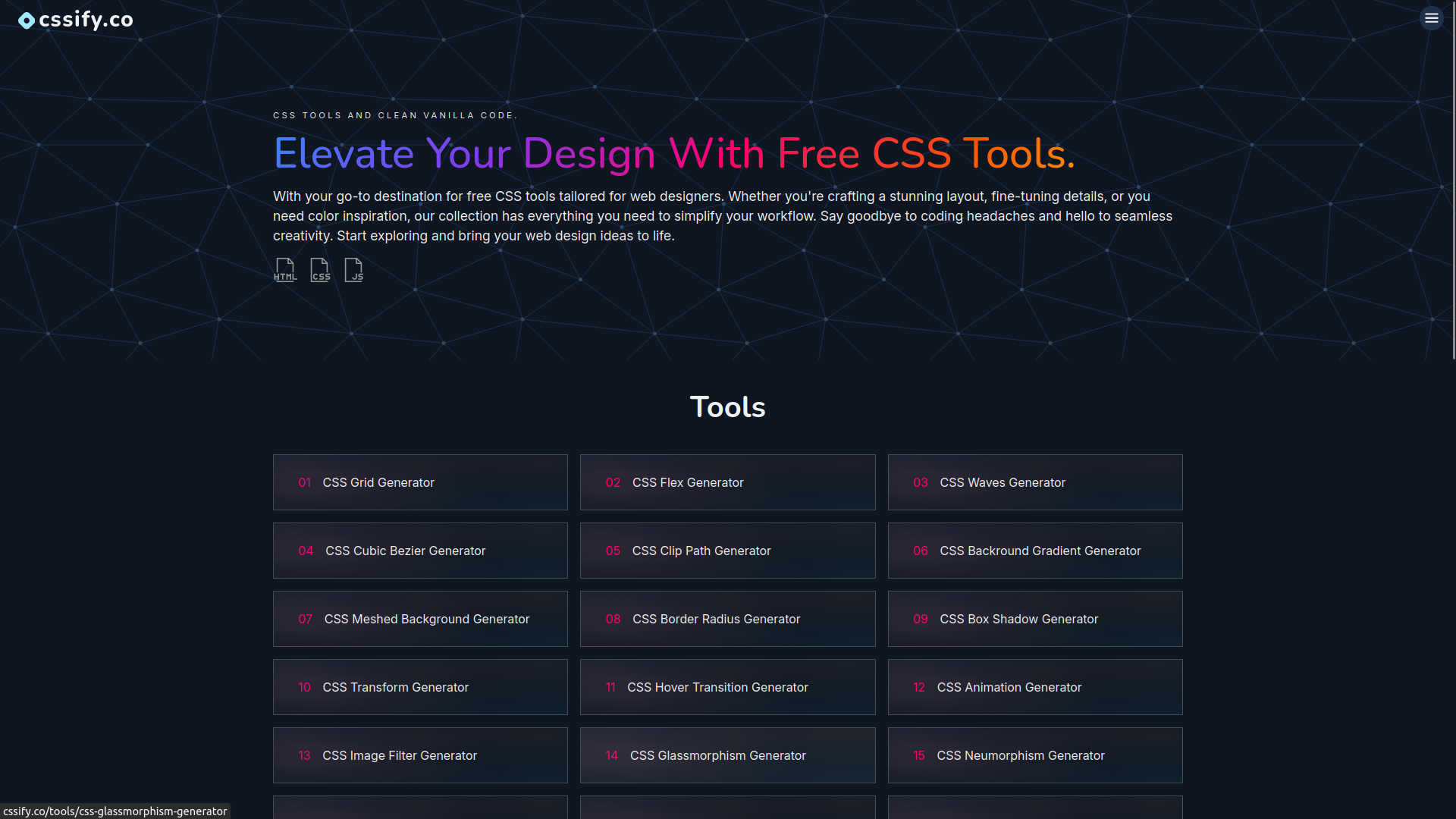Viewport: 1456px width, 819px height.
Task: Click the cssify.co logo icon
Action: [27, 20]
